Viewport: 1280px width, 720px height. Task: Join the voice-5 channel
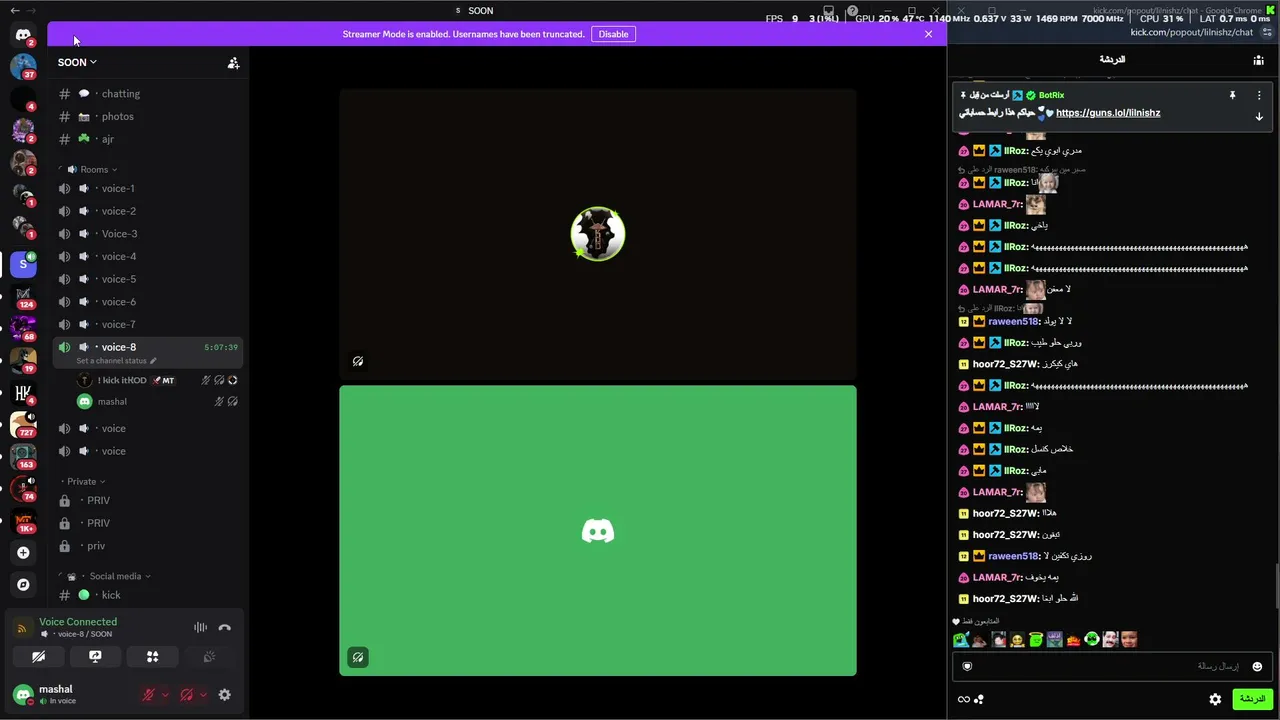[x=148, y=279]
